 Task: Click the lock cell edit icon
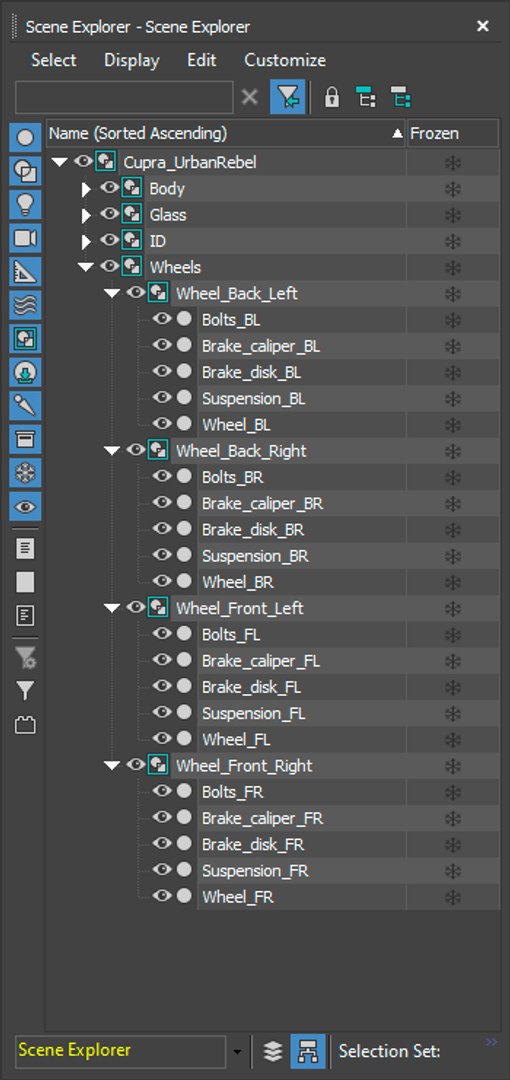[332, 98]
